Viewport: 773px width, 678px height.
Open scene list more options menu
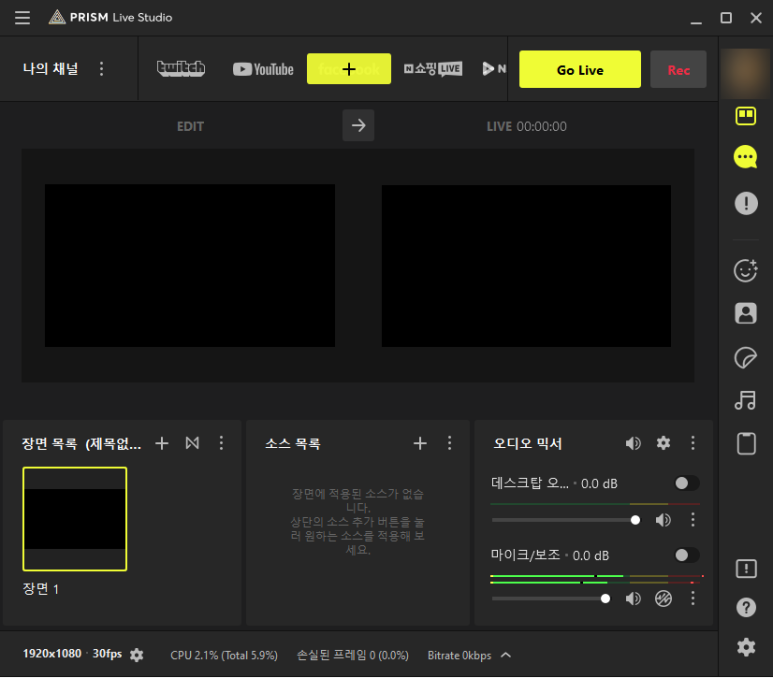(x=221, y=443)
